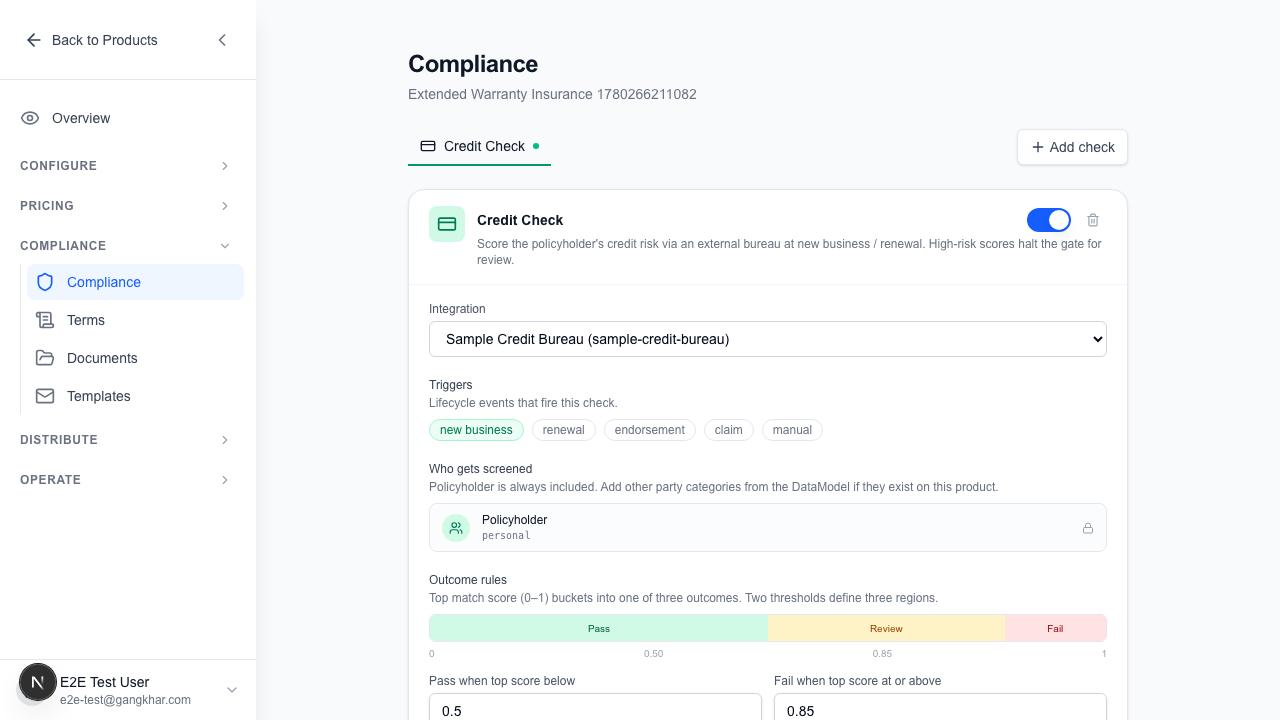Expand the OPERATE section
The height and width of the screenshot is (720, 1280).
tap(126, 480)
